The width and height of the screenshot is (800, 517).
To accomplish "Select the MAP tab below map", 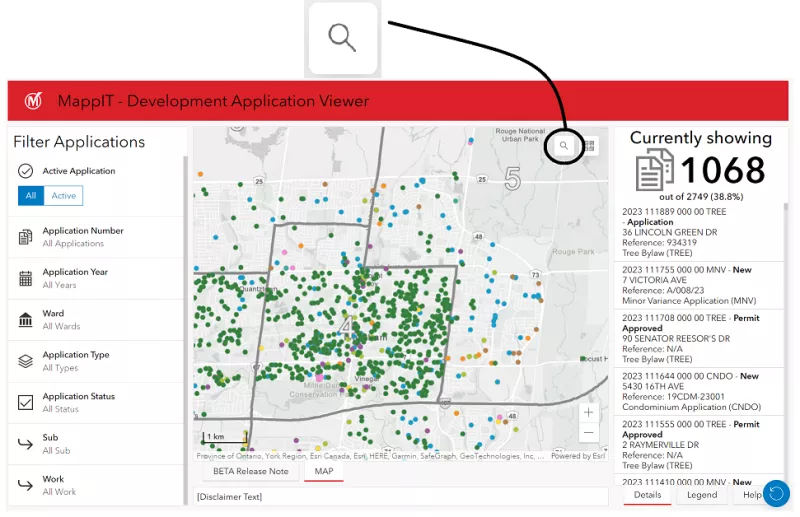I will 324,471.
